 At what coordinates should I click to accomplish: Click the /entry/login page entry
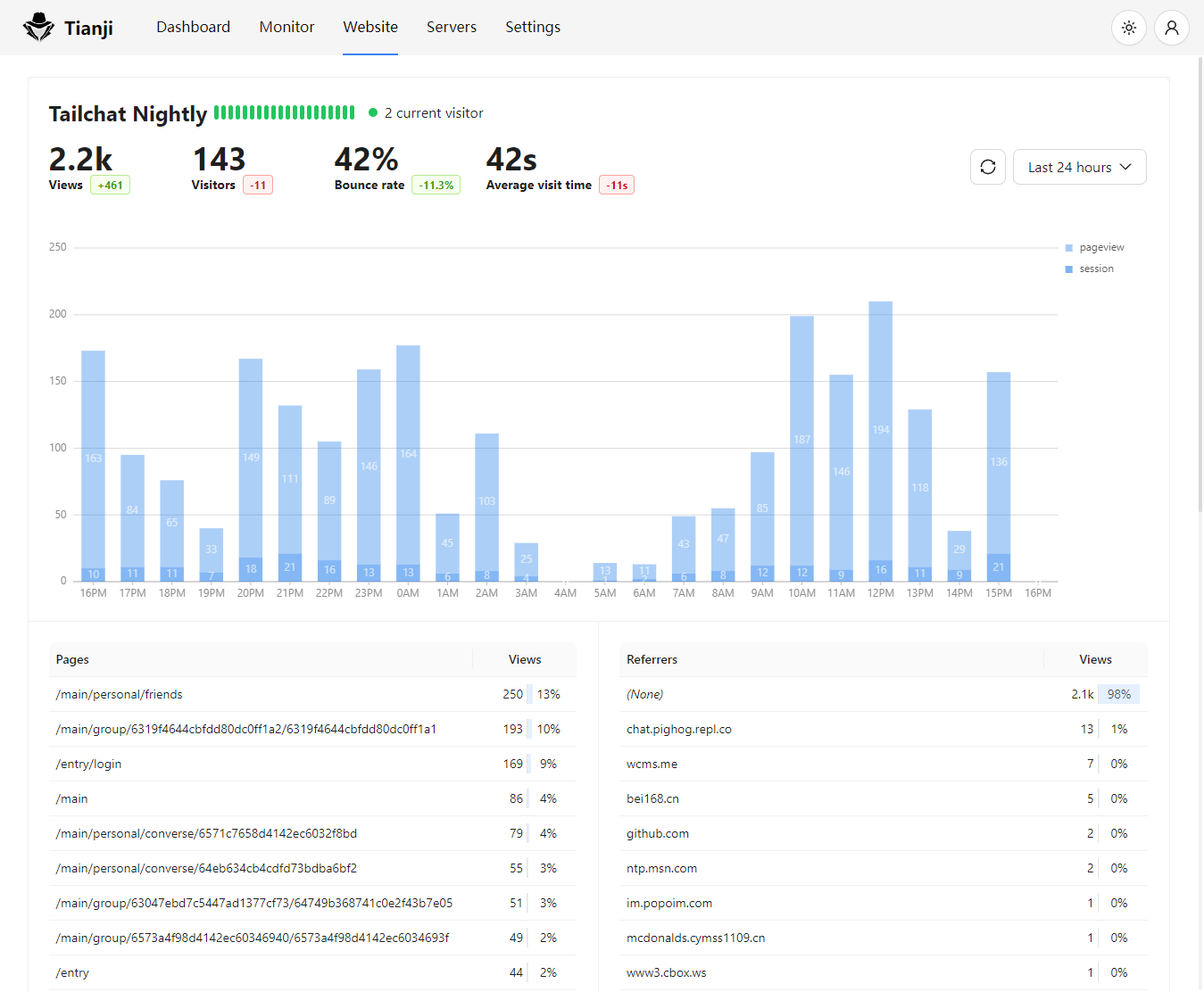tap(88, 764)
